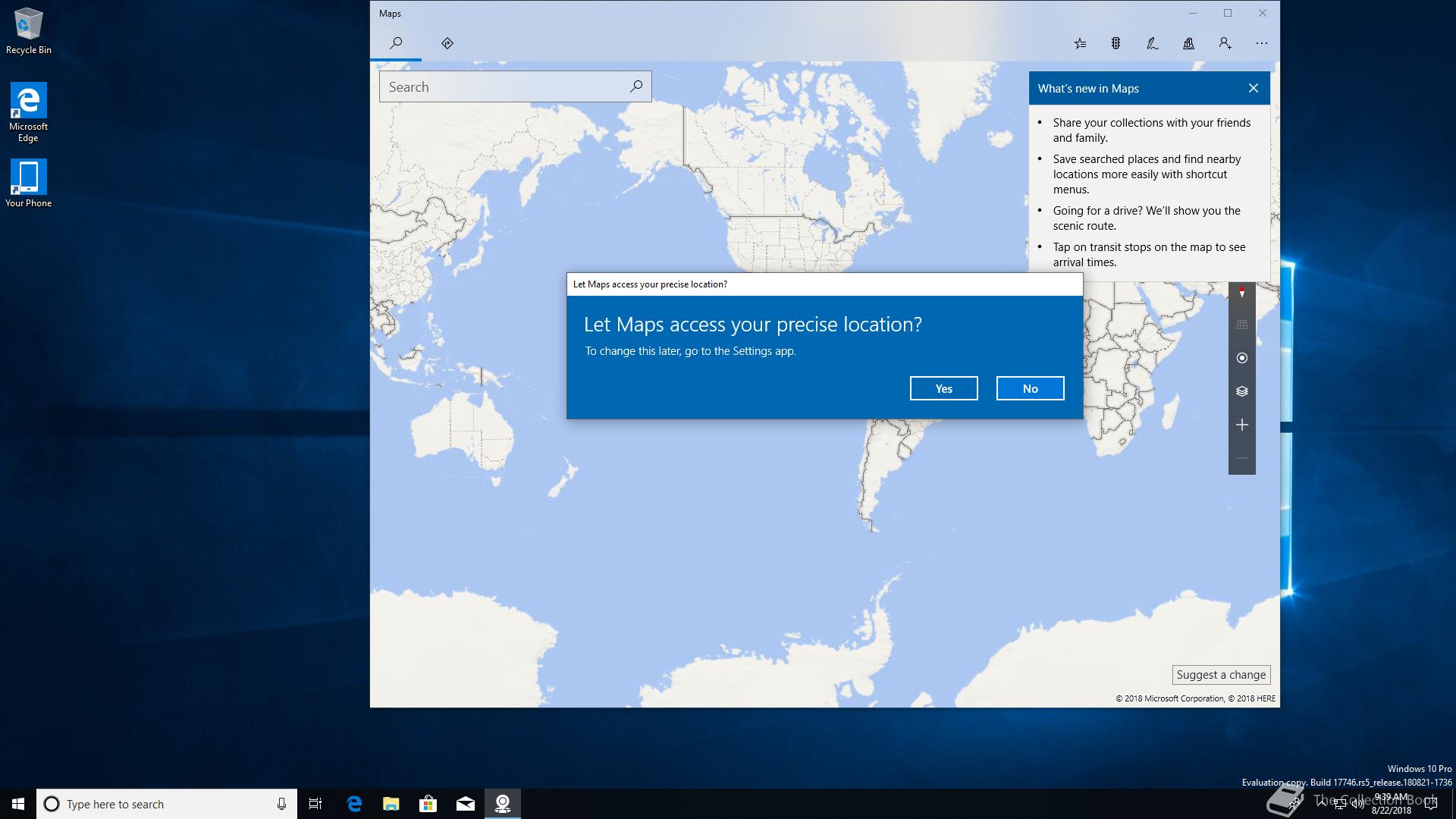The height and width of the screenshot is (819, 1456).
Task: Click the 'Going for a drive?' text
Action: [1147, 218]
